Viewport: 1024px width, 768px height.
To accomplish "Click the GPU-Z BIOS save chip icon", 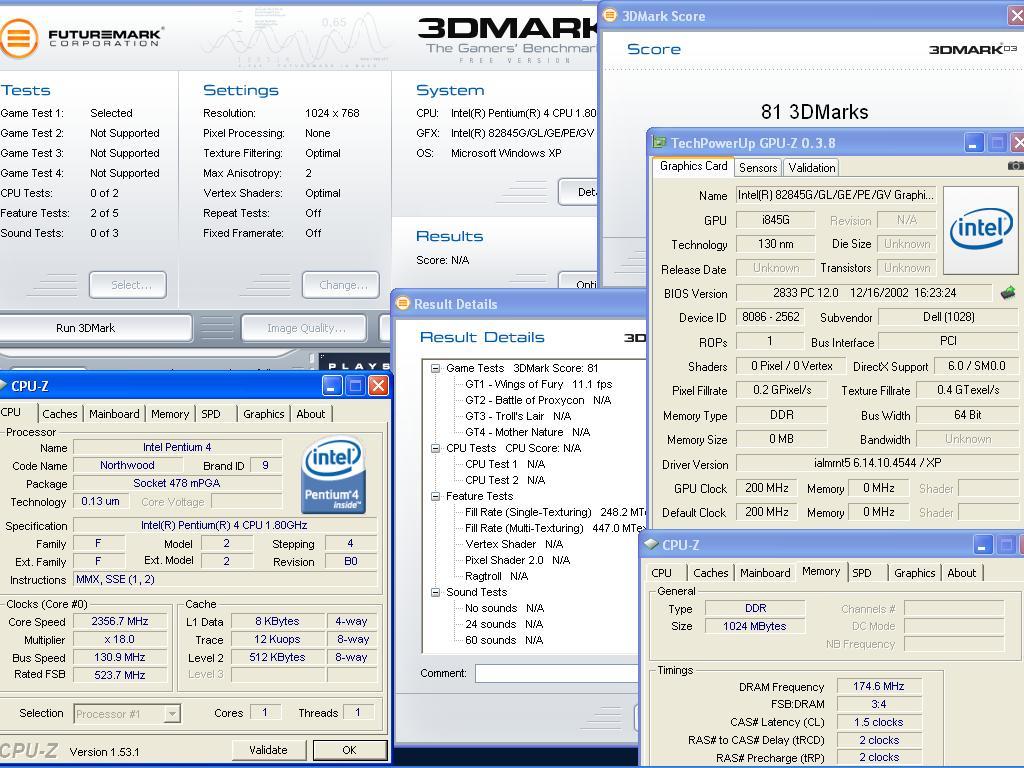I will 1008,293.
